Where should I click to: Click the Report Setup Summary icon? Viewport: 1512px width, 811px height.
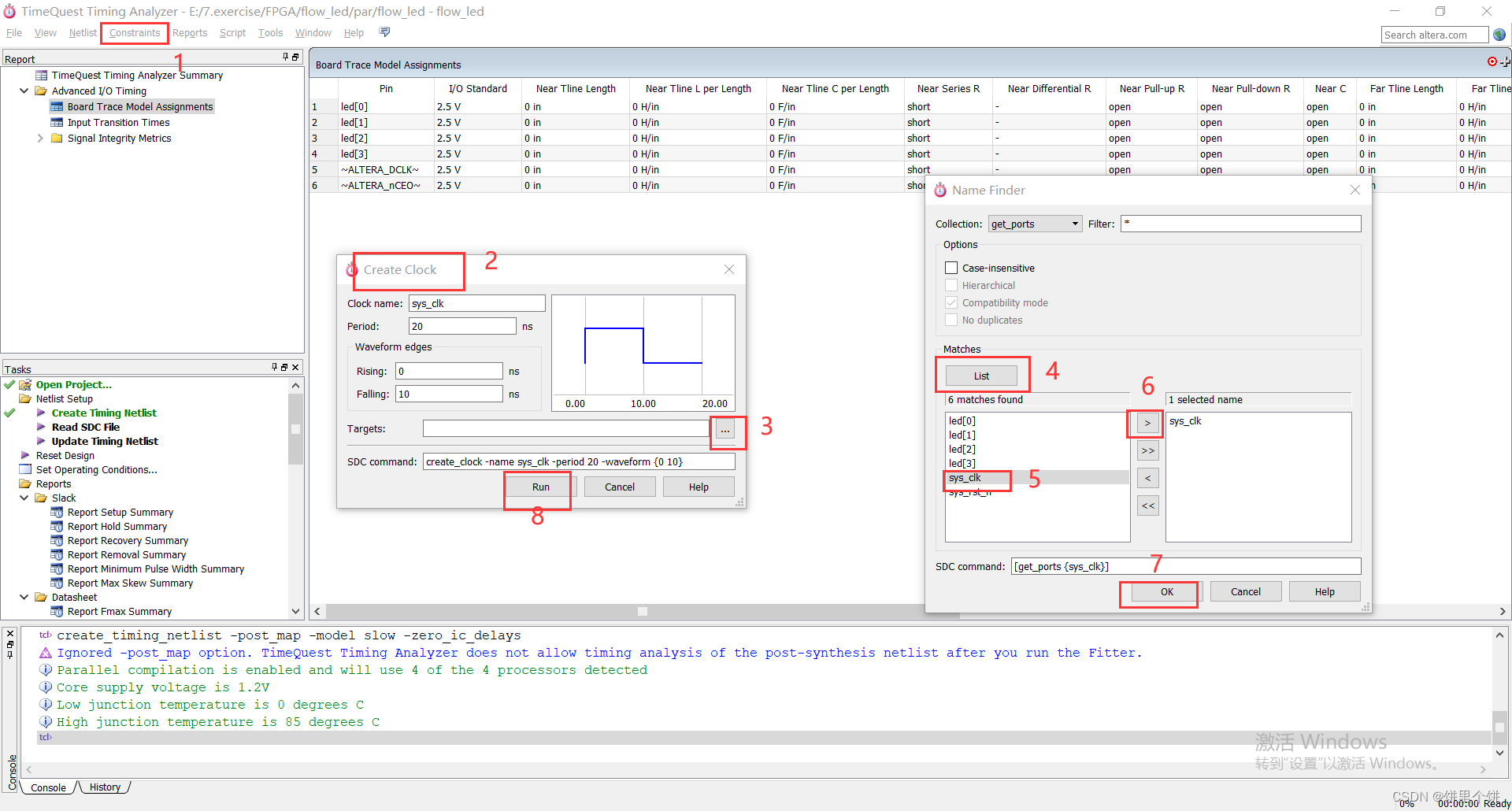point(57,513)
